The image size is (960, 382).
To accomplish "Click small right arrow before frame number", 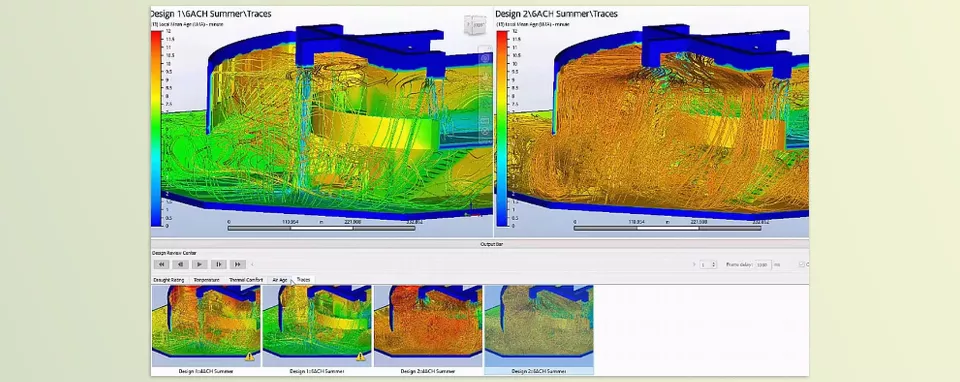I will tap(694, 264).
